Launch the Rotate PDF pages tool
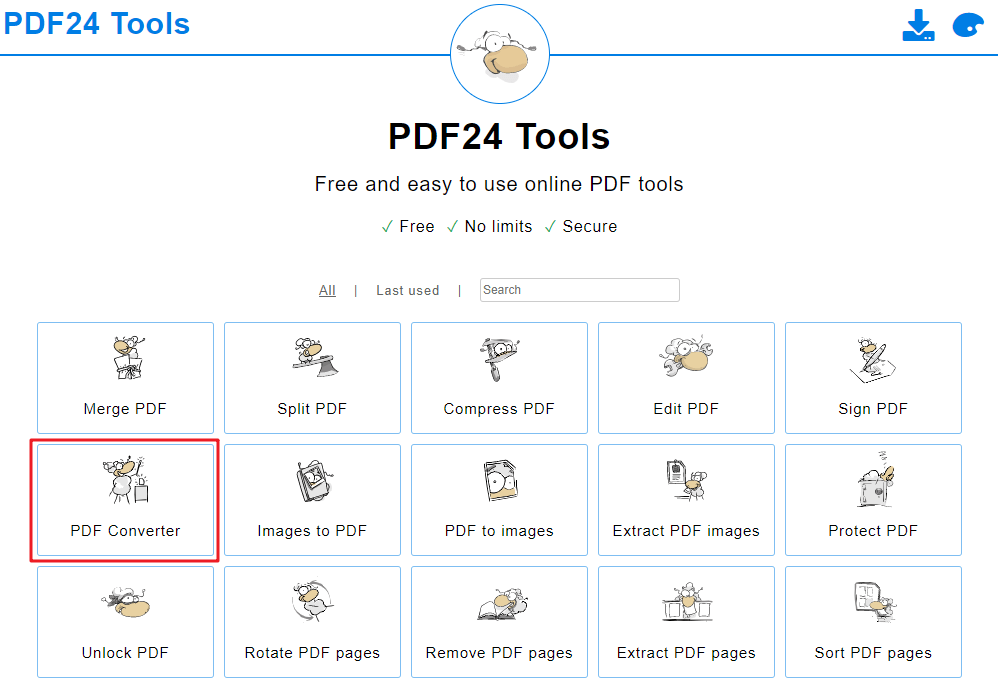 point(312,622)
